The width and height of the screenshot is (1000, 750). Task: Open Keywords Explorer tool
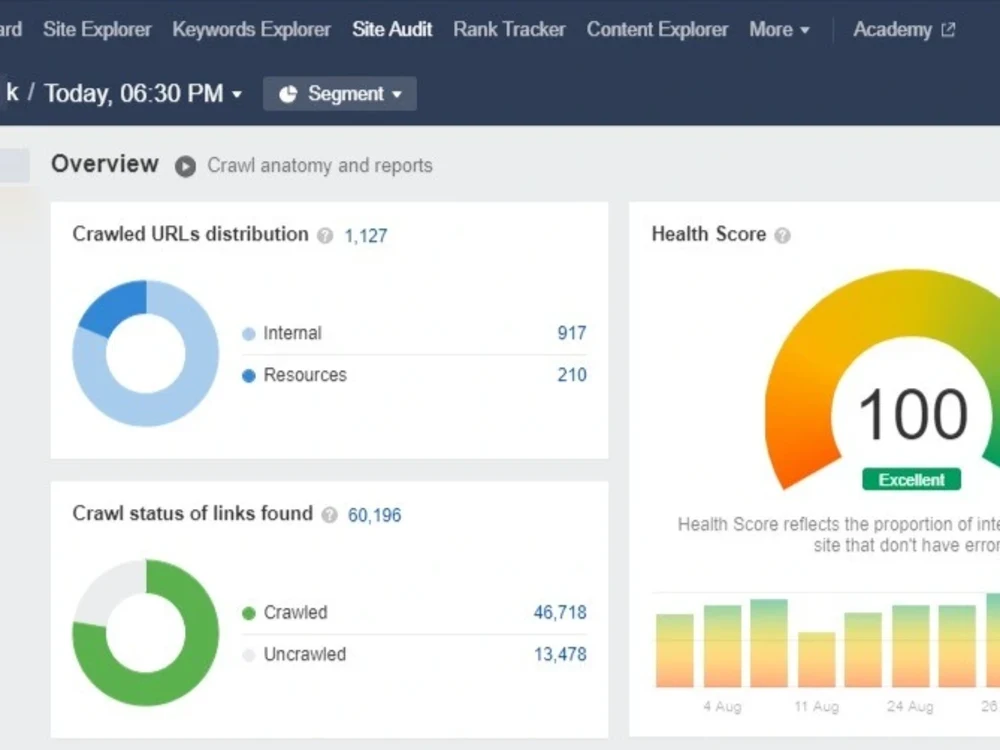click(x=251, y=29)
